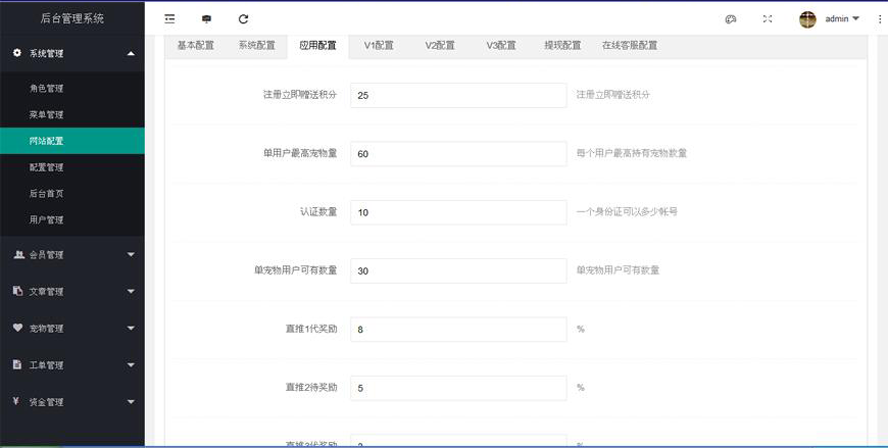This screenshot has height=448, width=888.
Task: Switch to the V2配置 tab
Action: (x=440, y=45)
